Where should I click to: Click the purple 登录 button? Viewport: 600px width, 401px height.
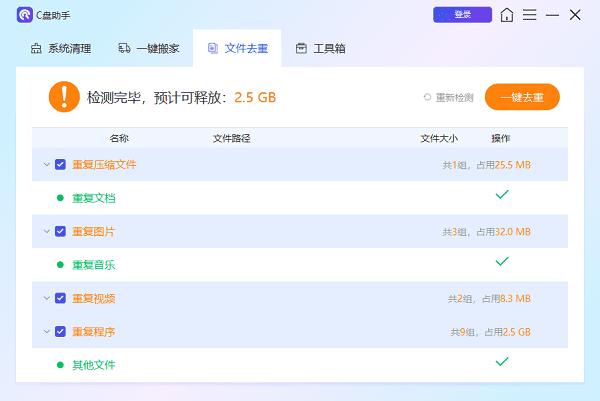click(462, 15)
